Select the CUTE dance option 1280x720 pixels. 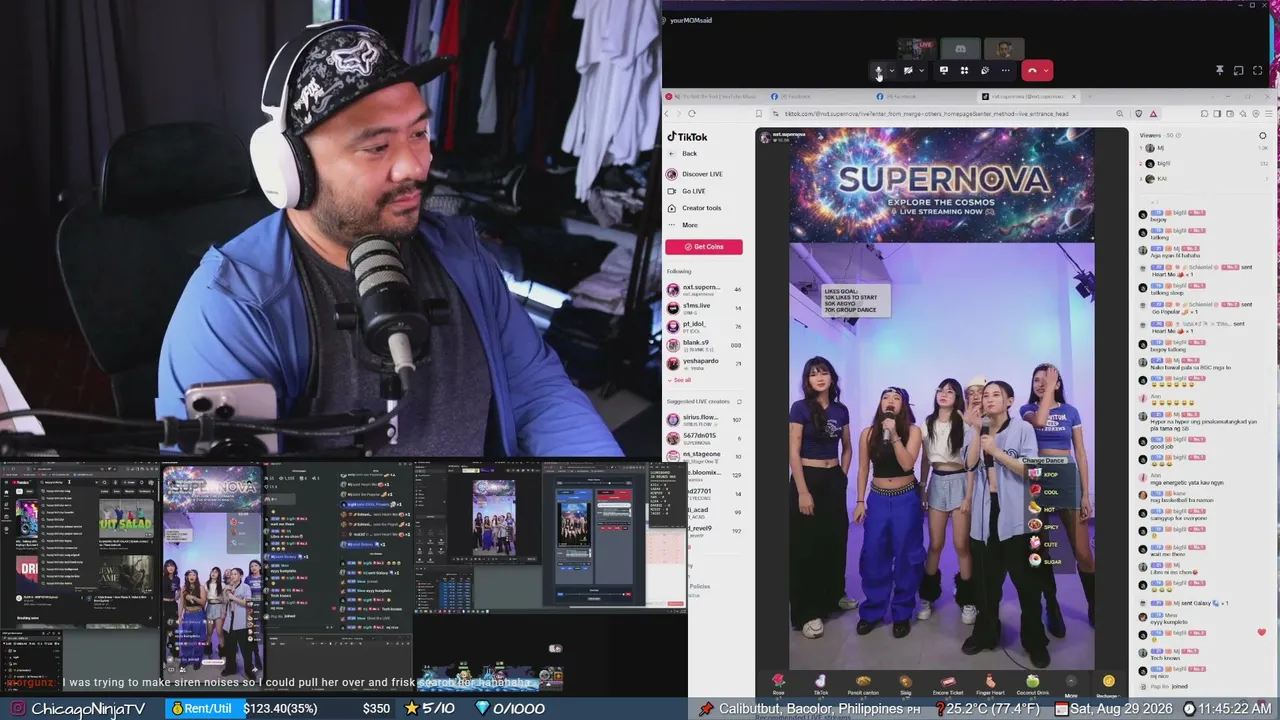[x=1043, y=544]
